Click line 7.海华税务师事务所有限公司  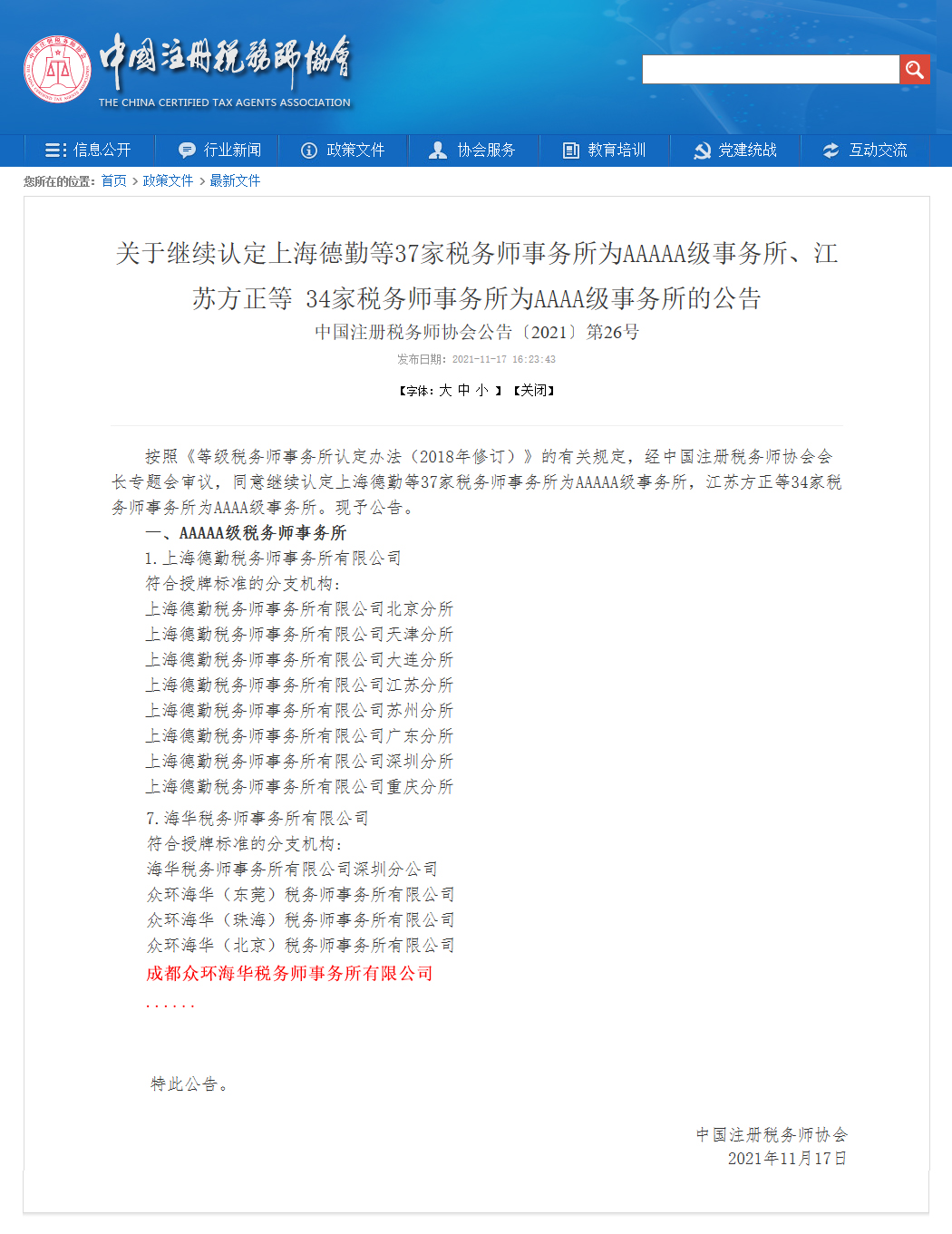coord(257,819)
